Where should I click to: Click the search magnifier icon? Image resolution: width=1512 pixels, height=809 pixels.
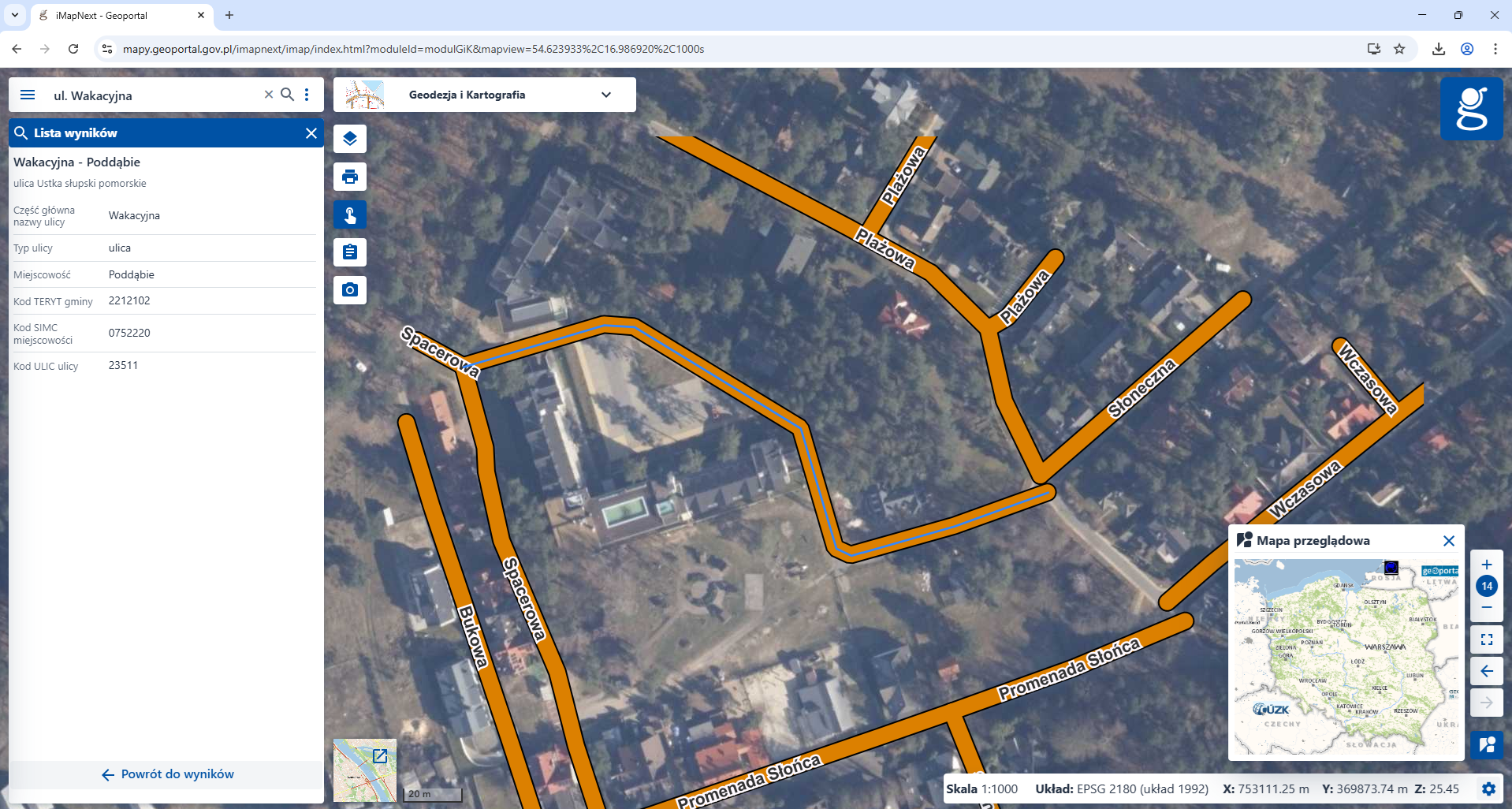(x=288, y=95)
